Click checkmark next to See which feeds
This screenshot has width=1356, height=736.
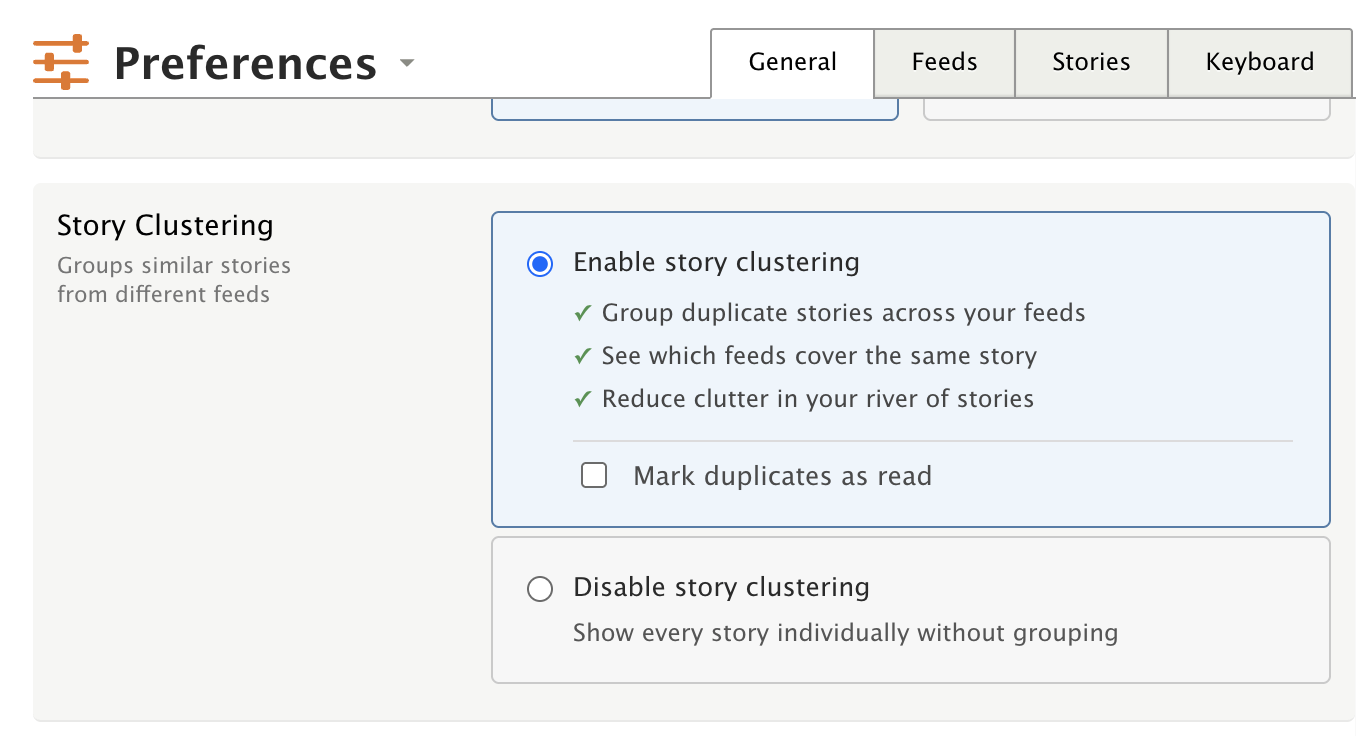(x=583, y=357)
